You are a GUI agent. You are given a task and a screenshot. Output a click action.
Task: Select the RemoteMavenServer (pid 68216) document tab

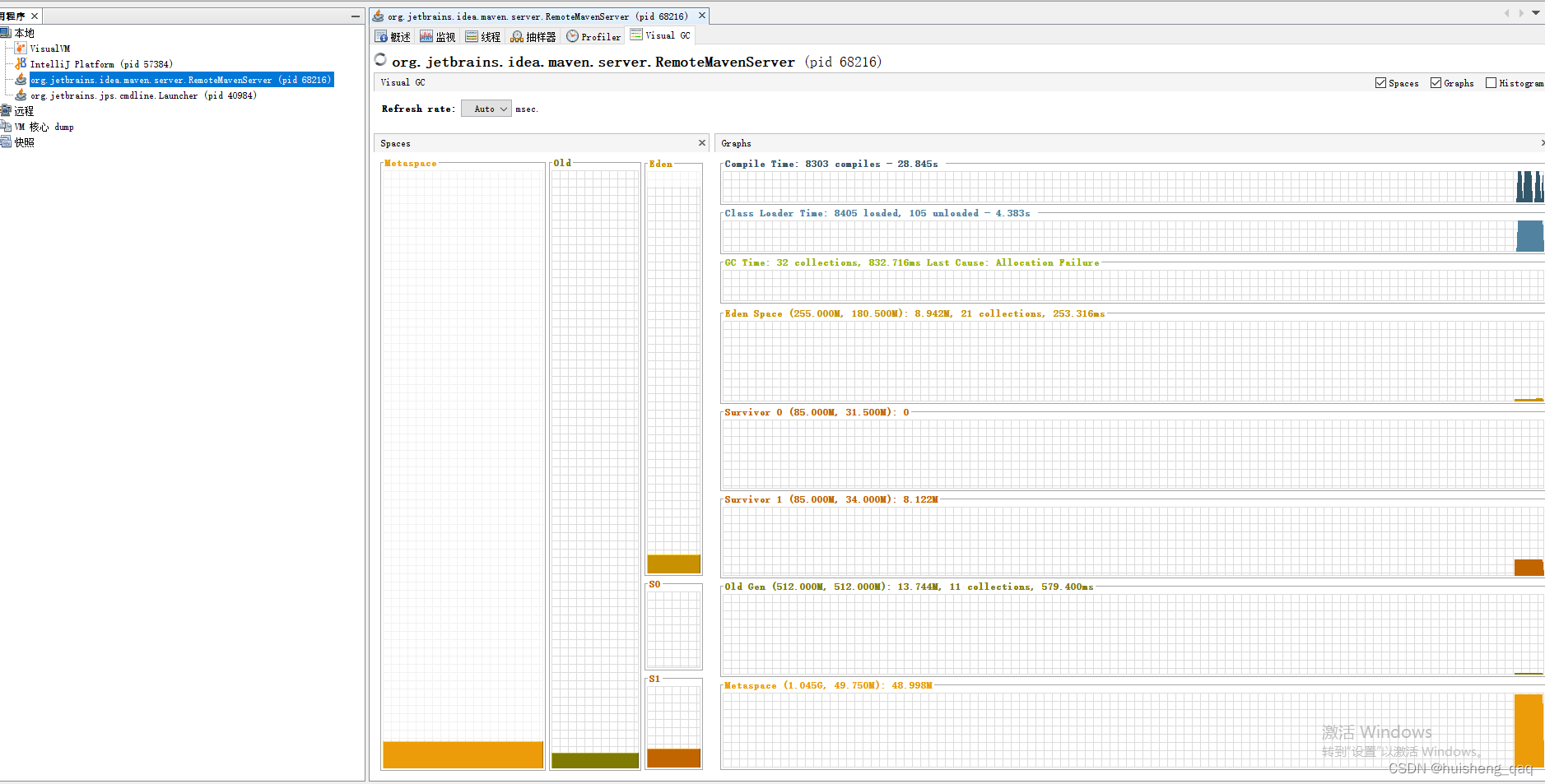tap(537, 16)
